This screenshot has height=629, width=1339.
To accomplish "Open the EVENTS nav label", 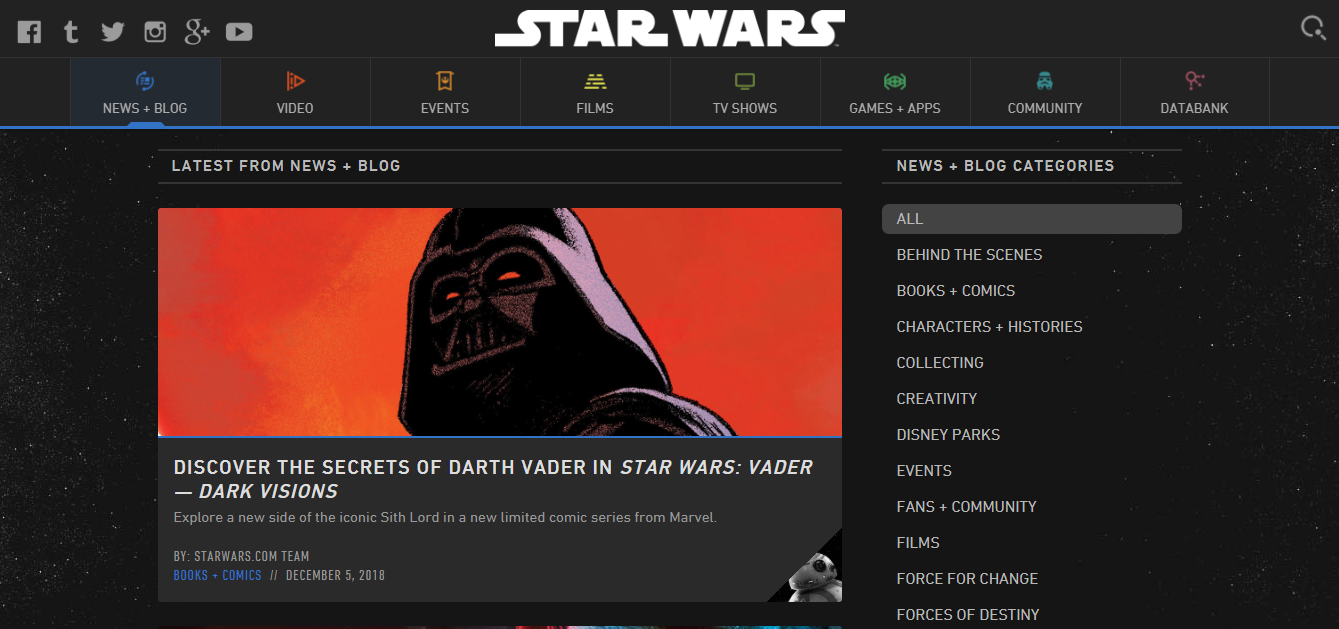I will (x=445, y=108).
